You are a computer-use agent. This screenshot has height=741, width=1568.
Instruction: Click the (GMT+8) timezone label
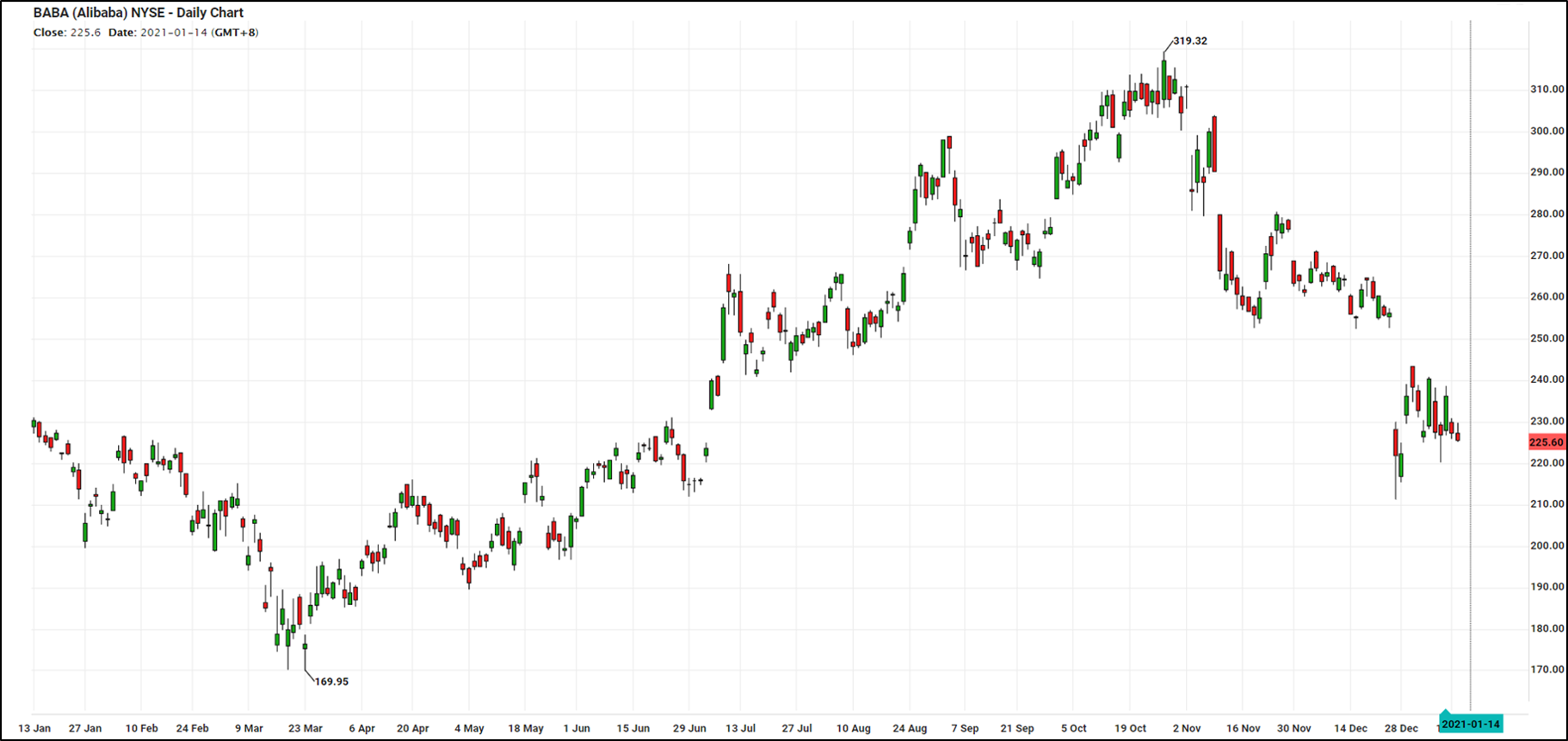pyautogui.click(x=235, y=33)
